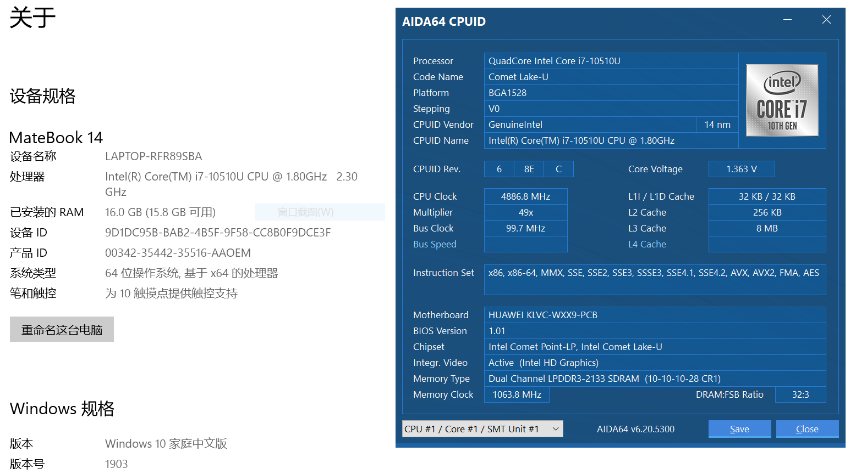Click the AIDA64 CPUID window title
The width and height of the screenshot is (867, 474).
pos(443,22)
